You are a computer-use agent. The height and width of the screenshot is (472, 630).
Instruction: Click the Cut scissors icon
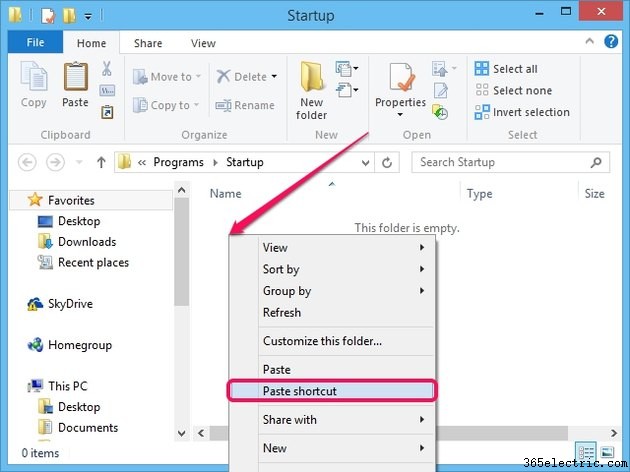[106, 69]
